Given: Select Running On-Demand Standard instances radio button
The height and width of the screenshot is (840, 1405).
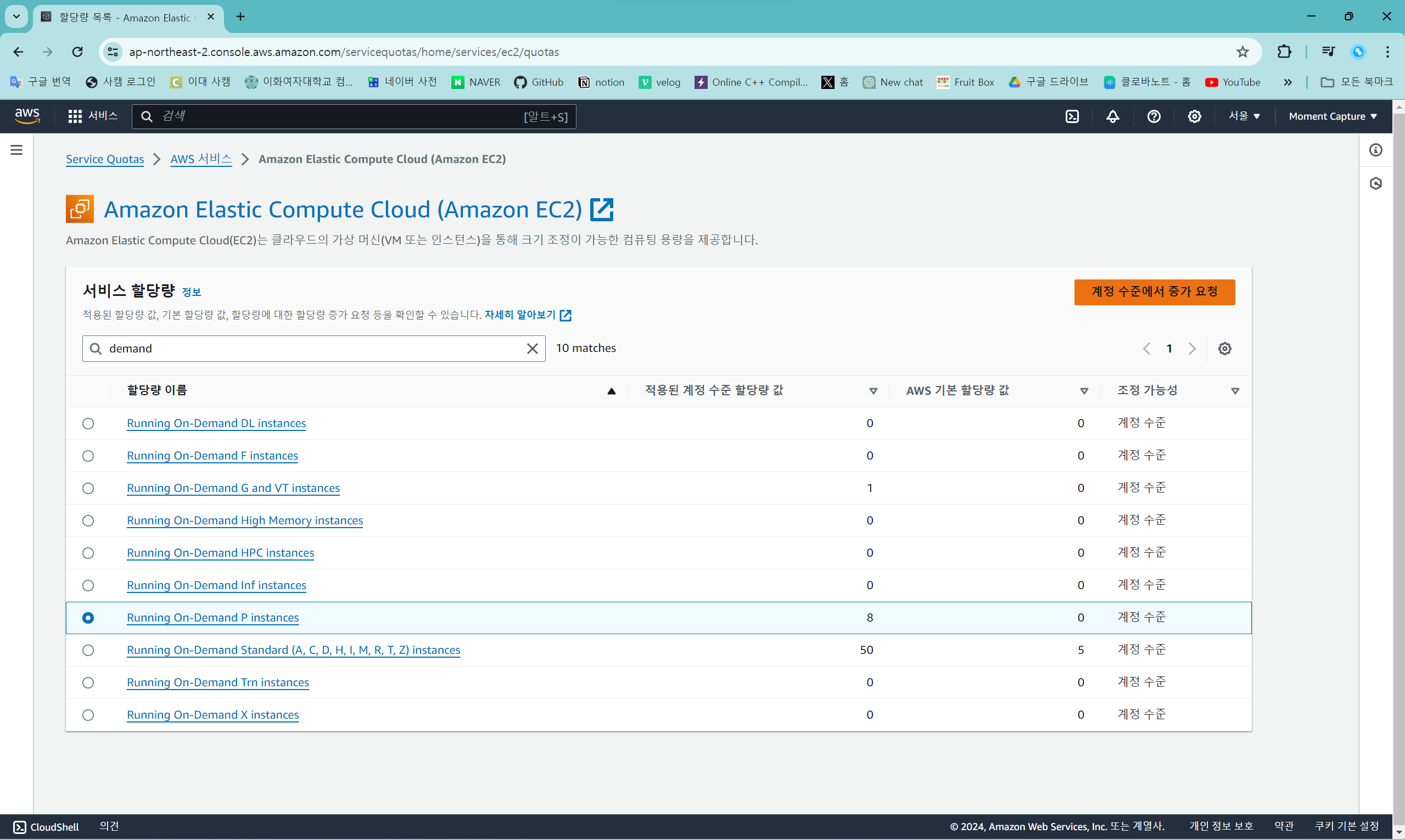Looking at the screenshot, I should (x=88, y=650).
